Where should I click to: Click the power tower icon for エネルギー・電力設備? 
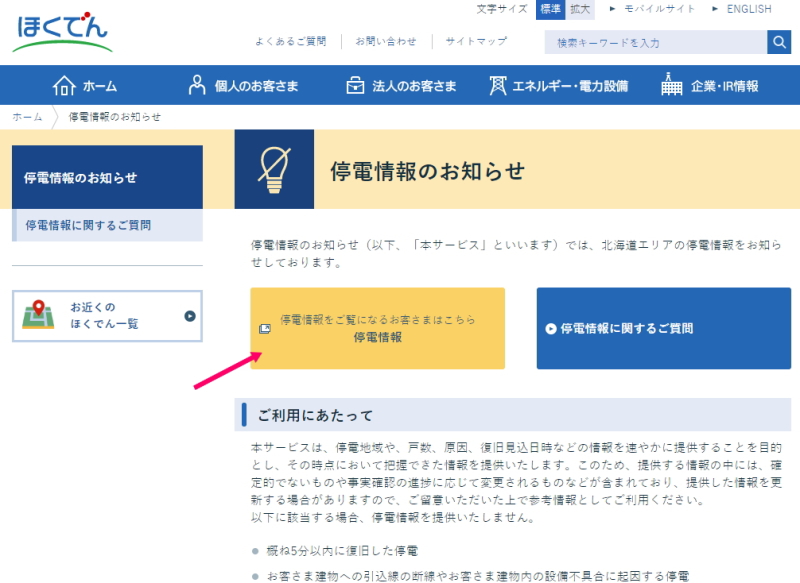pos(497,86)
